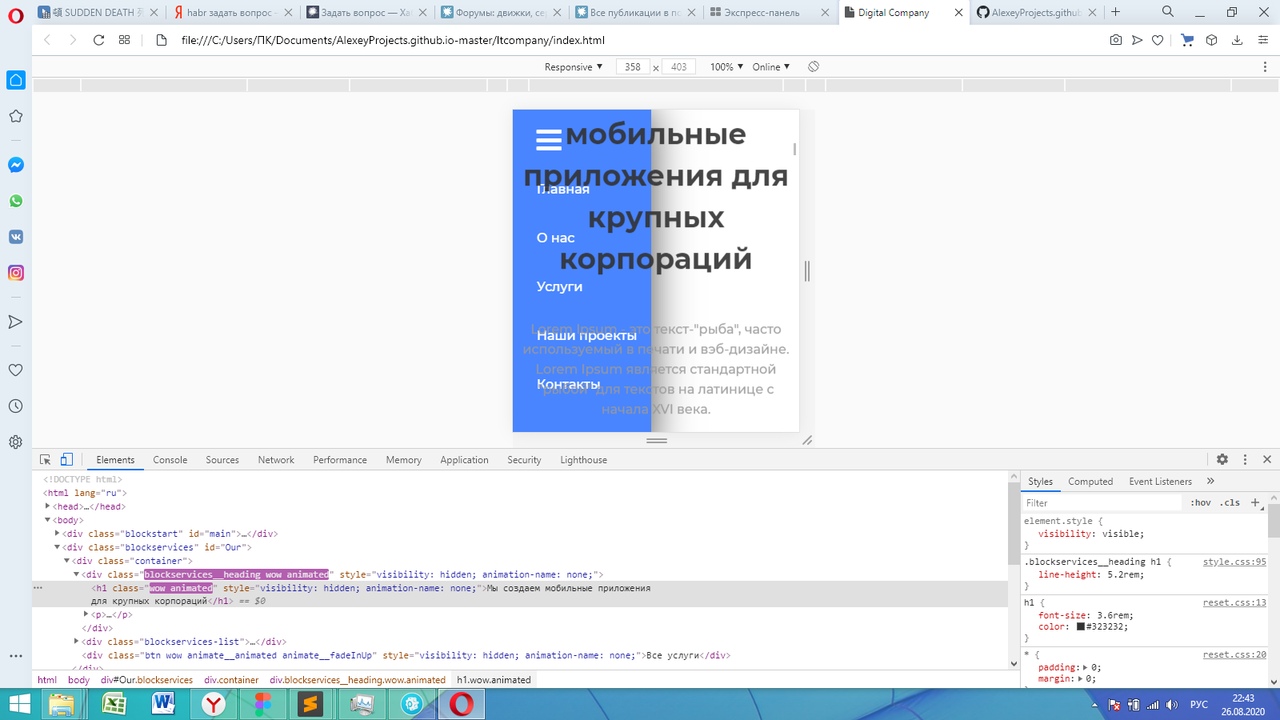Open Excel from the Windows taskbar
The width and height of the screenshot is (1280, 720).
(x=113, y=704)
